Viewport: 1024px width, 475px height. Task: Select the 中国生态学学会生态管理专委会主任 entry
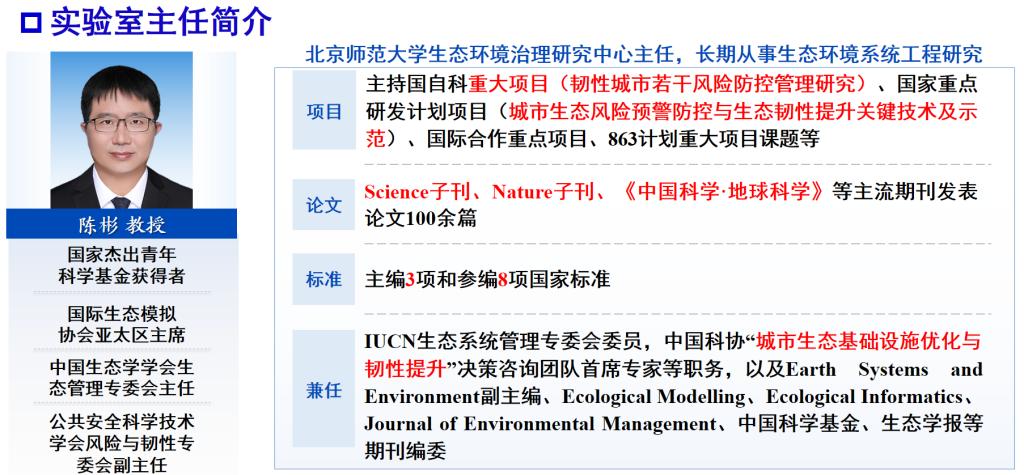pos(122,377)
